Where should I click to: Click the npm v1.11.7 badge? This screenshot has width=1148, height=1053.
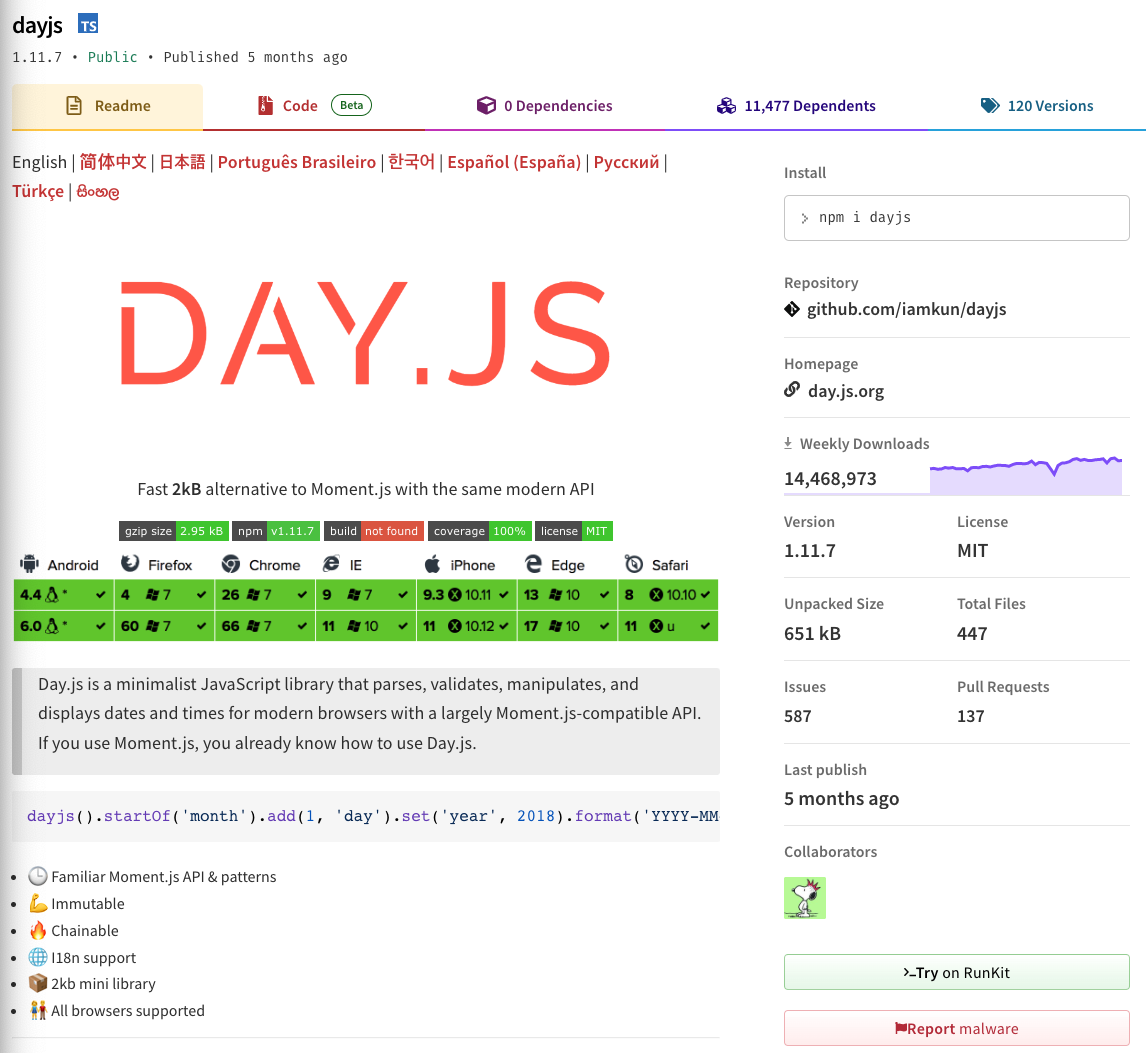click(x=276, y=531)
